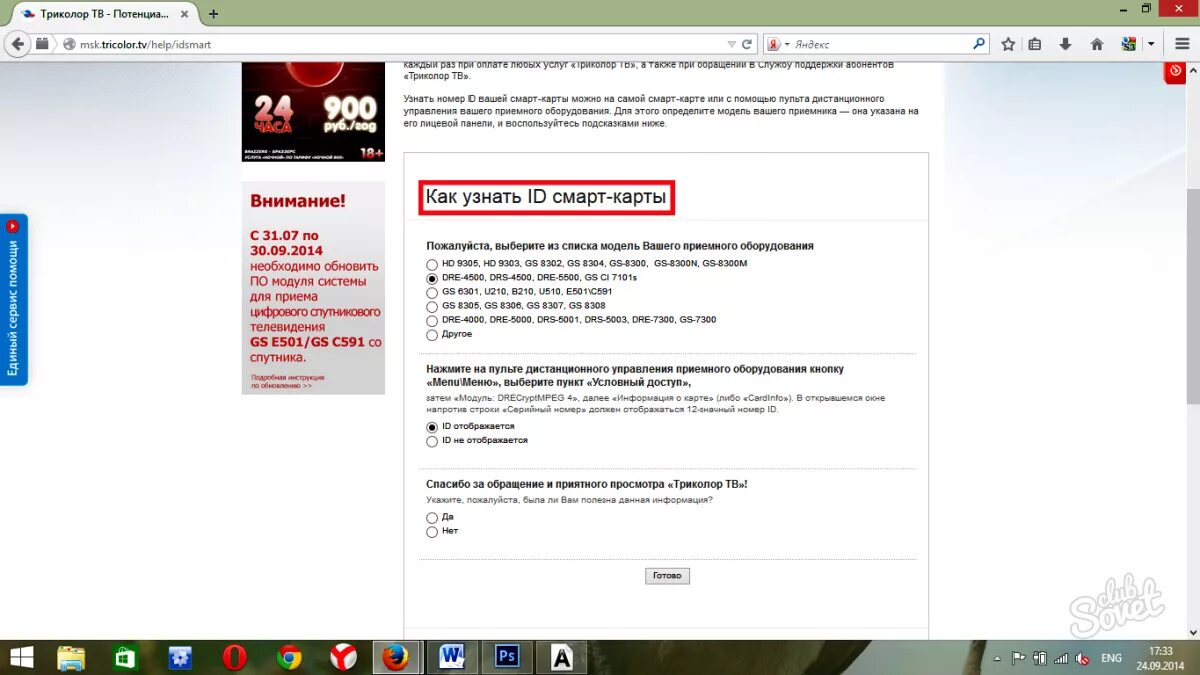Select the Другое radio option

pos(432,334)
